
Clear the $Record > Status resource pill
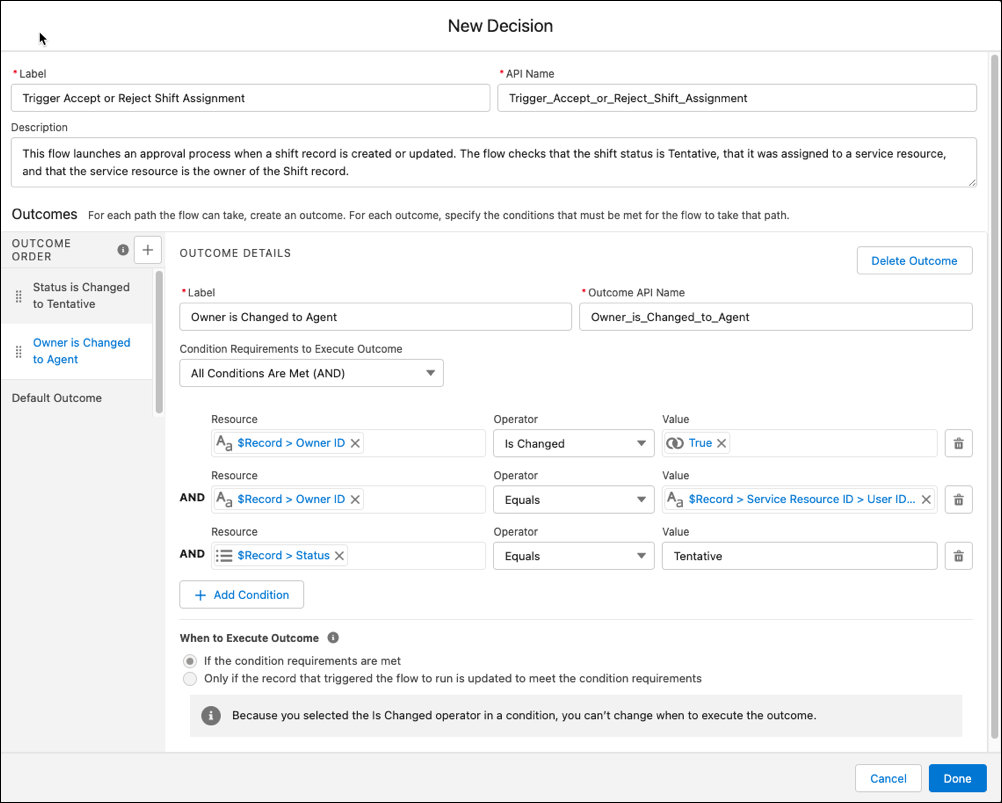(340, 556)
